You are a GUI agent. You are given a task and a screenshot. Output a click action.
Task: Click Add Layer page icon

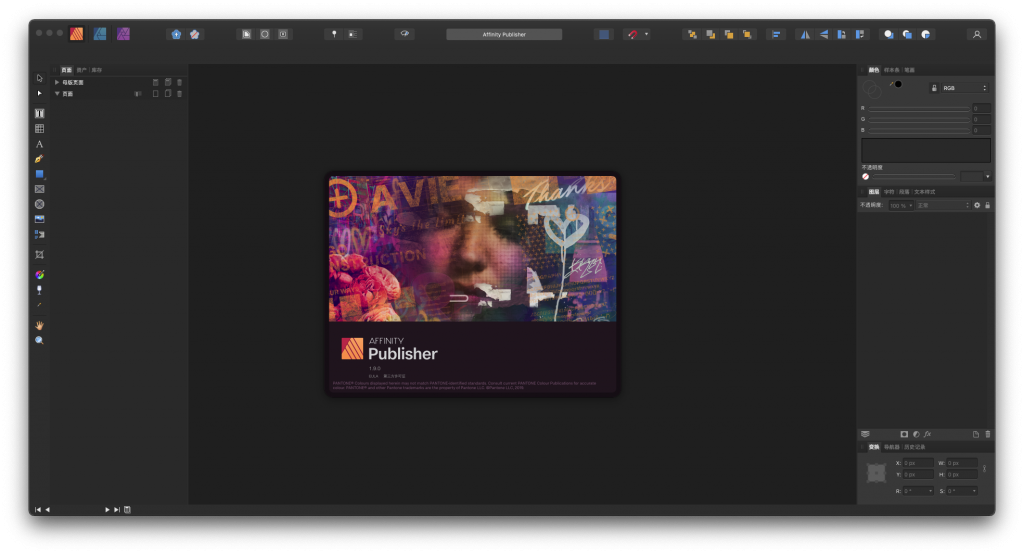click(x=976, y=434)
